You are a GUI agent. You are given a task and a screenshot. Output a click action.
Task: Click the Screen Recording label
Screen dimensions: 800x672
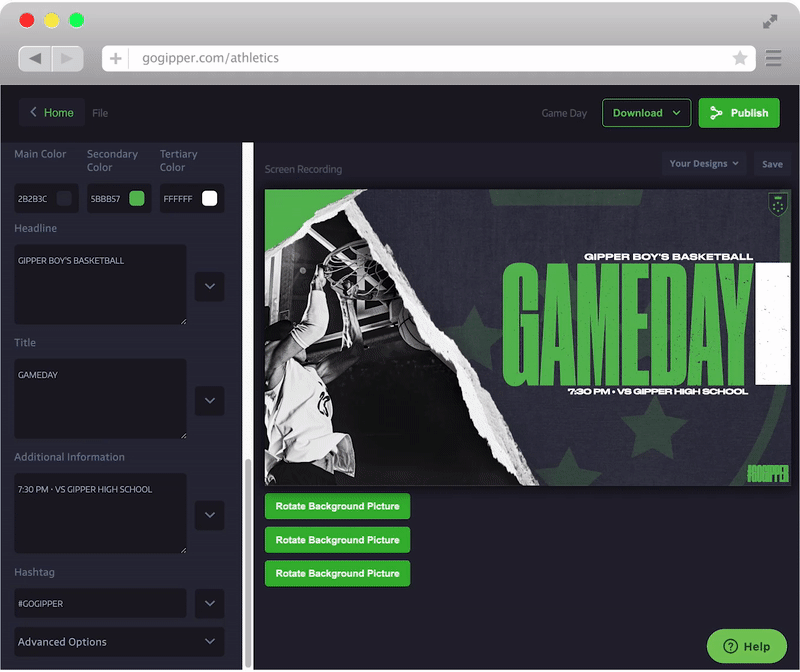303,169
